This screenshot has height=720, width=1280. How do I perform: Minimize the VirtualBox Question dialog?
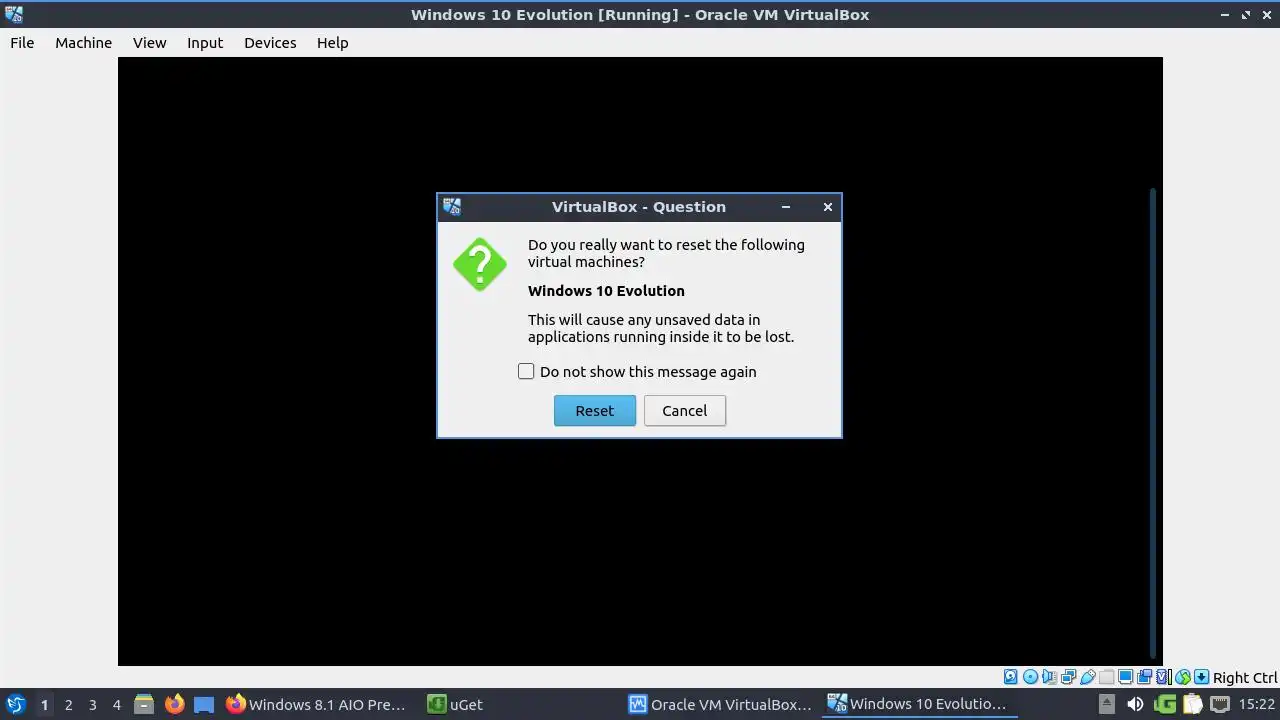[786, 207]
